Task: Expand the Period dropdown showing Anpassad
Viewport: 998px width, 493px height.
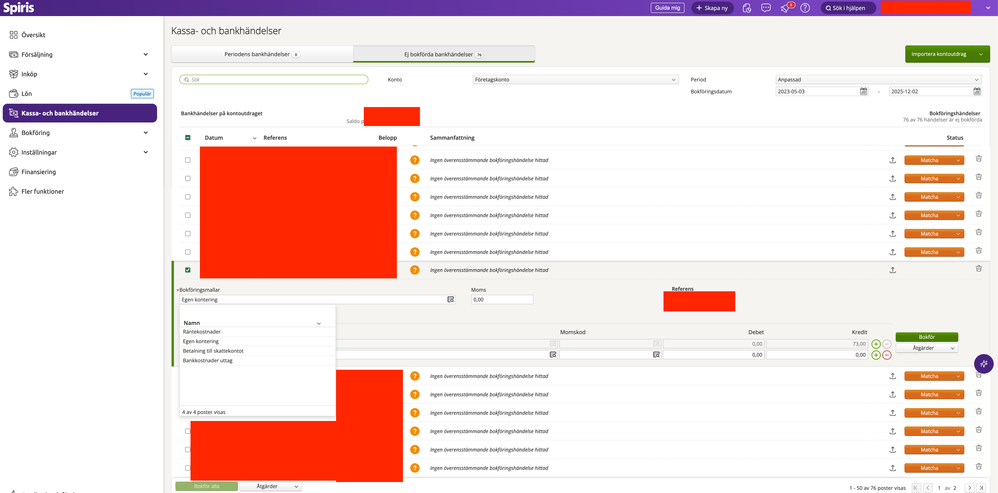Action: 871,78
